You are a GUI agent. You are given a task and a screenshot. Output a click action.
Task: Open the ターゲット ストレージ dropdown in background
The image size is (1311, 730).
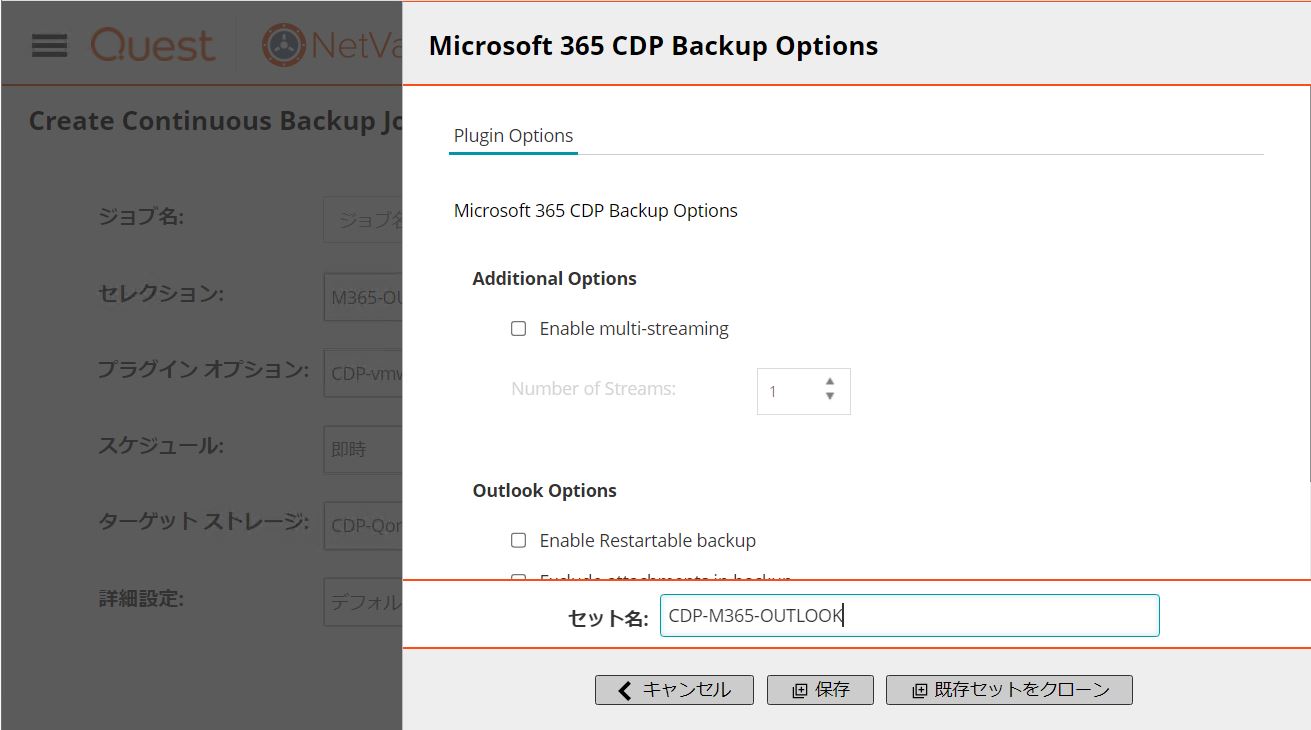pos(362,525)
